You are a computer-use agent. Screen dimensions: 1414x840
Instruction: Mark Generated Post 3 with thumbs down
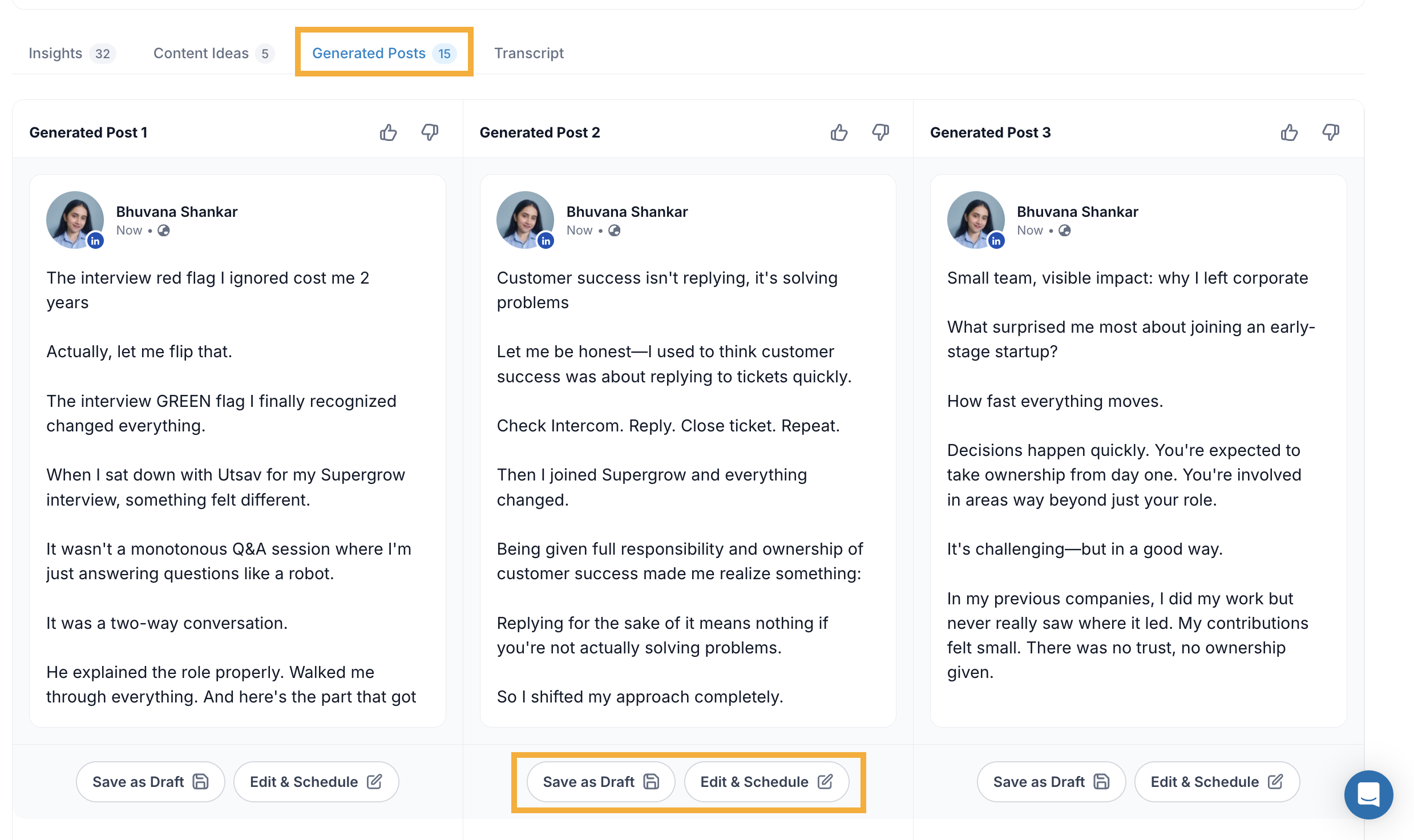point(1331,132)
